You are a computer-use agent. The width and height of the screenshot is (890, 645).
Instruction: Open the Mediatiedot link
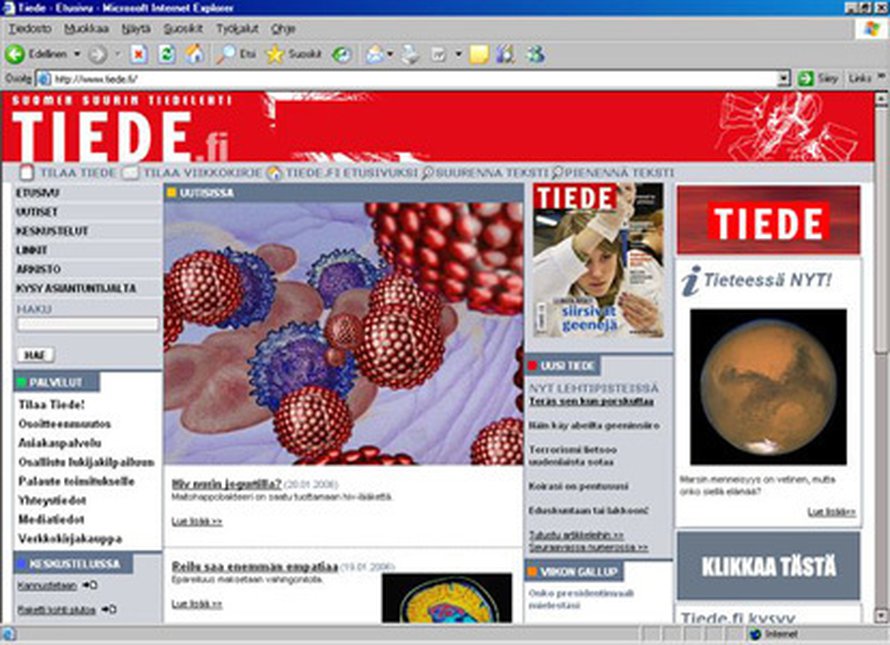(x=51, y=520)
